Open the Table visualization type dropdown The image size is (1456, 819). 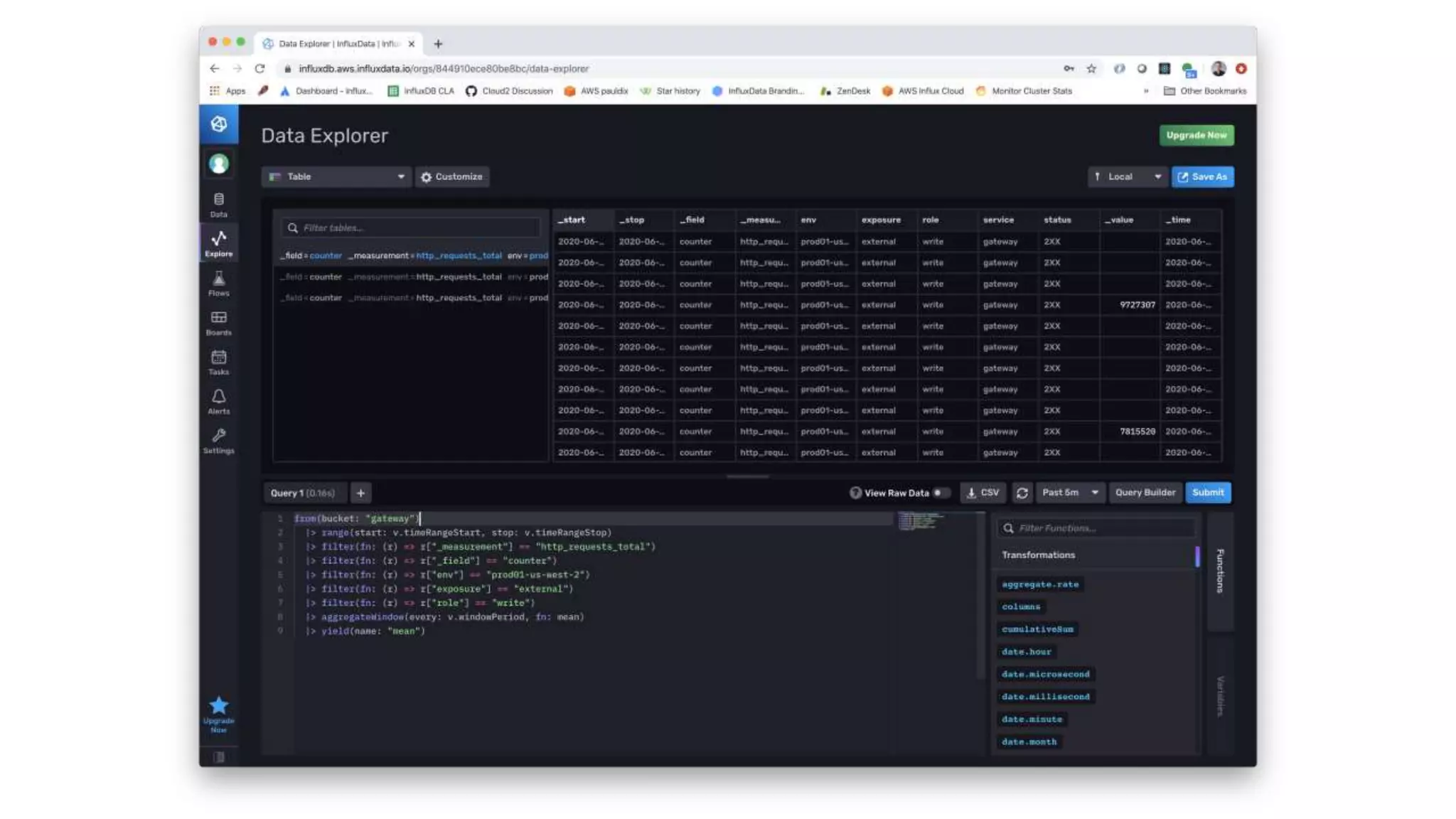pos(336,177)
